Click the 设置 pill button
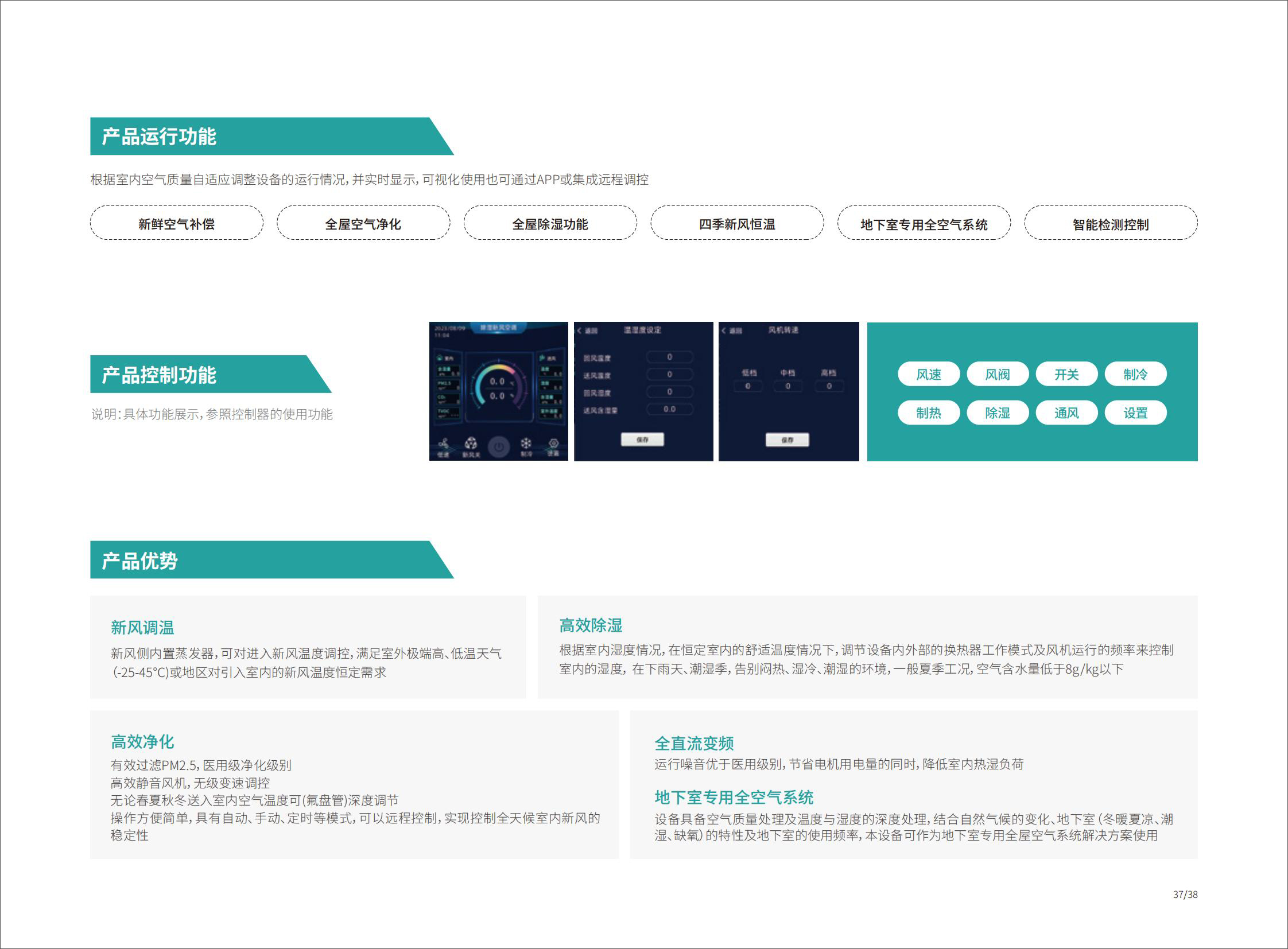1288x949 pixels. [1136, 413]
